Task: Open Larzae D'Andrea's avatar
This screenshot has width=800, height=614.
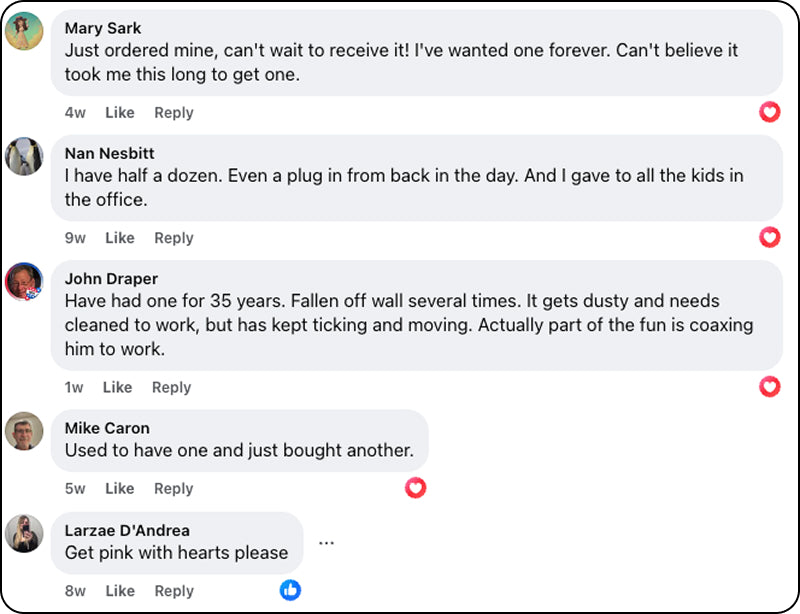Action: click(x=24, y=533)
